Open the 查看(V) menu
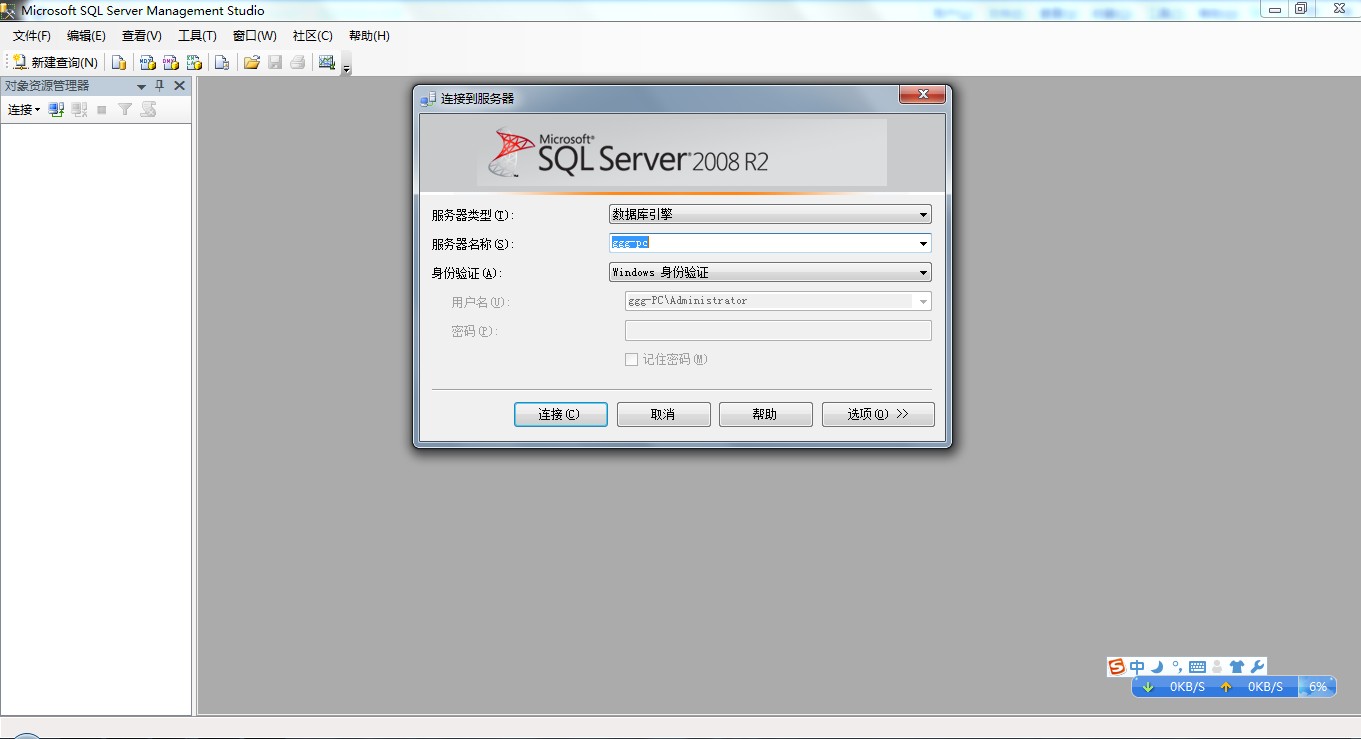 click(x=142, y=36)
